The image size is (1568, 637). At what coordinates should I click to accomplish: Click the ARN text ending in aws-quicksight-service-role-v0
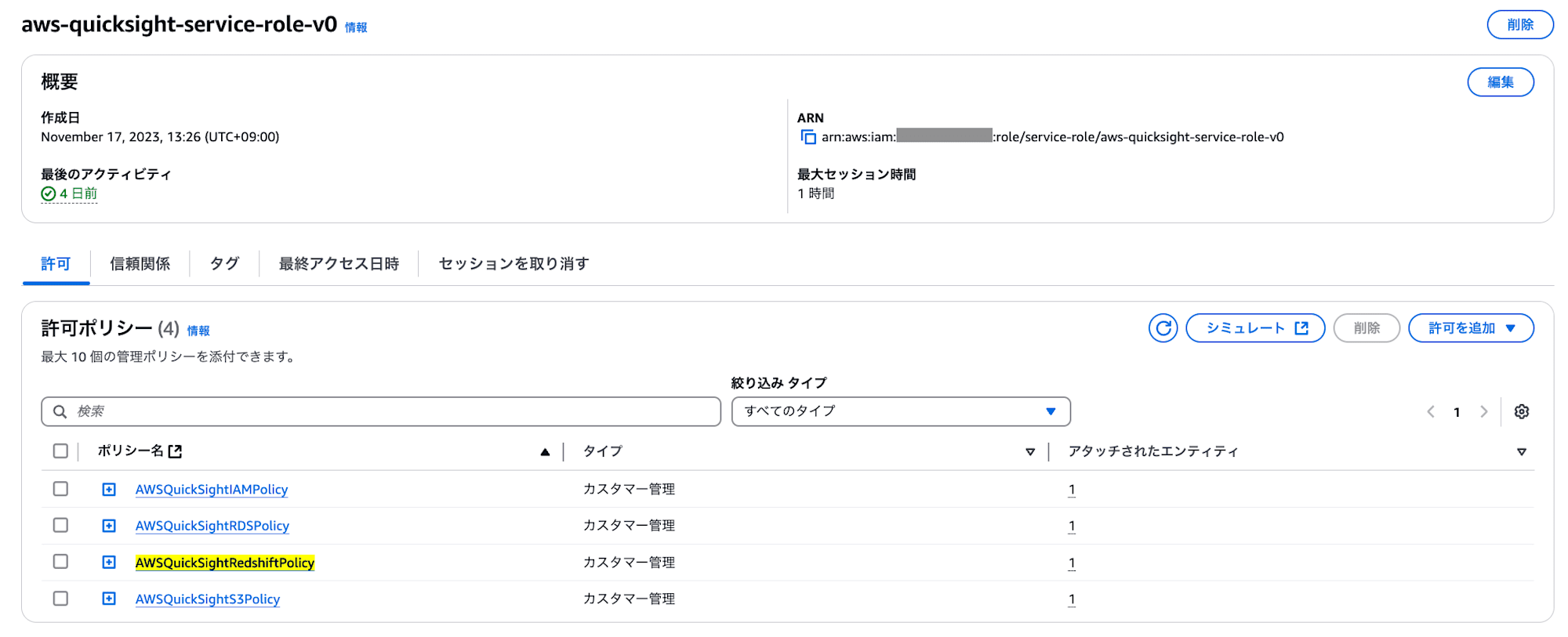coord(1053,137)
